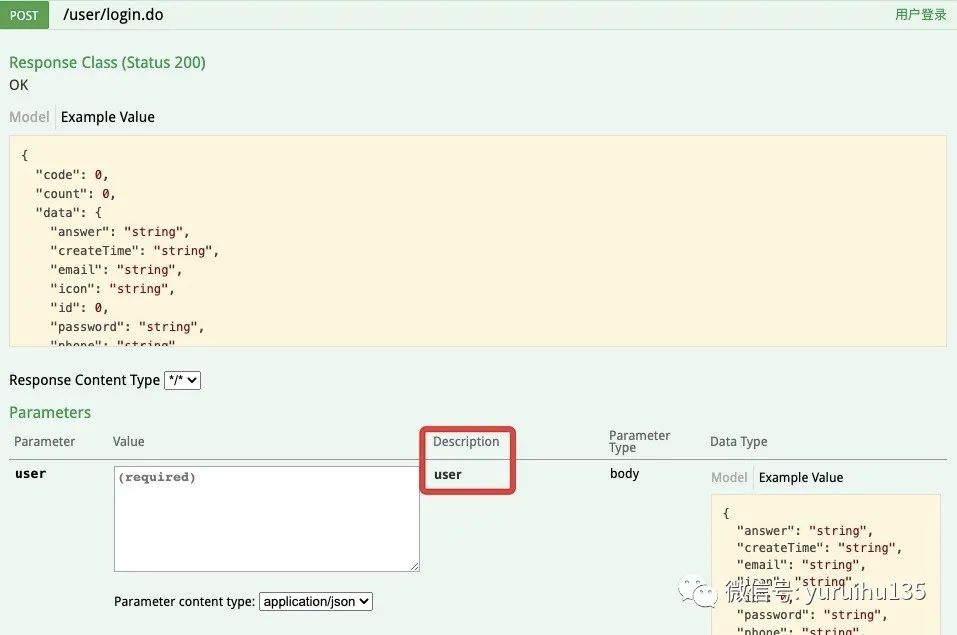Viewport: 957px width, 635px height.
Task: Click the body parameter type text
Action: (624, 474)
